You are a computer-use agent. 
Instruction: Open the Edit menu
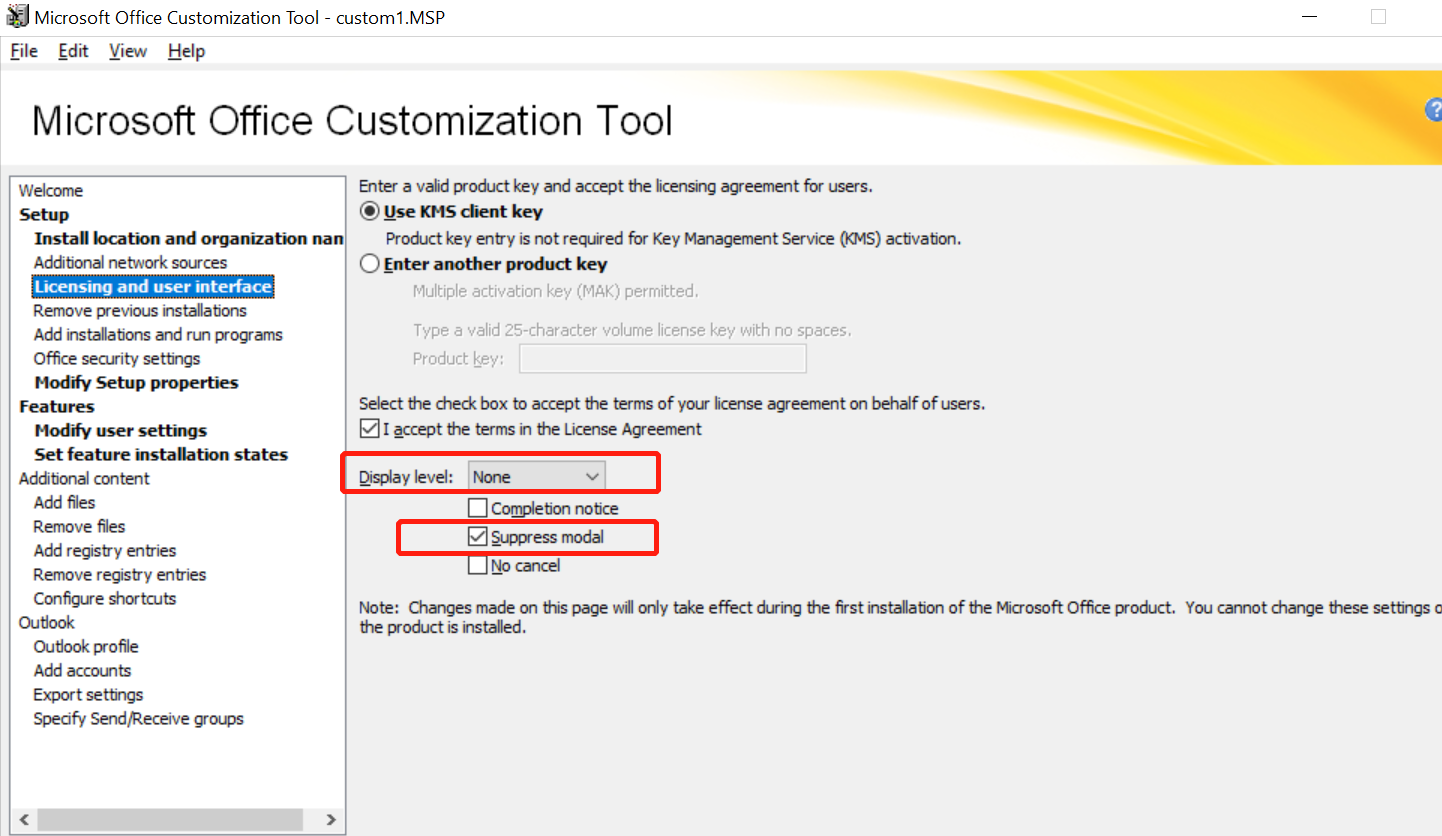pos(73,51)
